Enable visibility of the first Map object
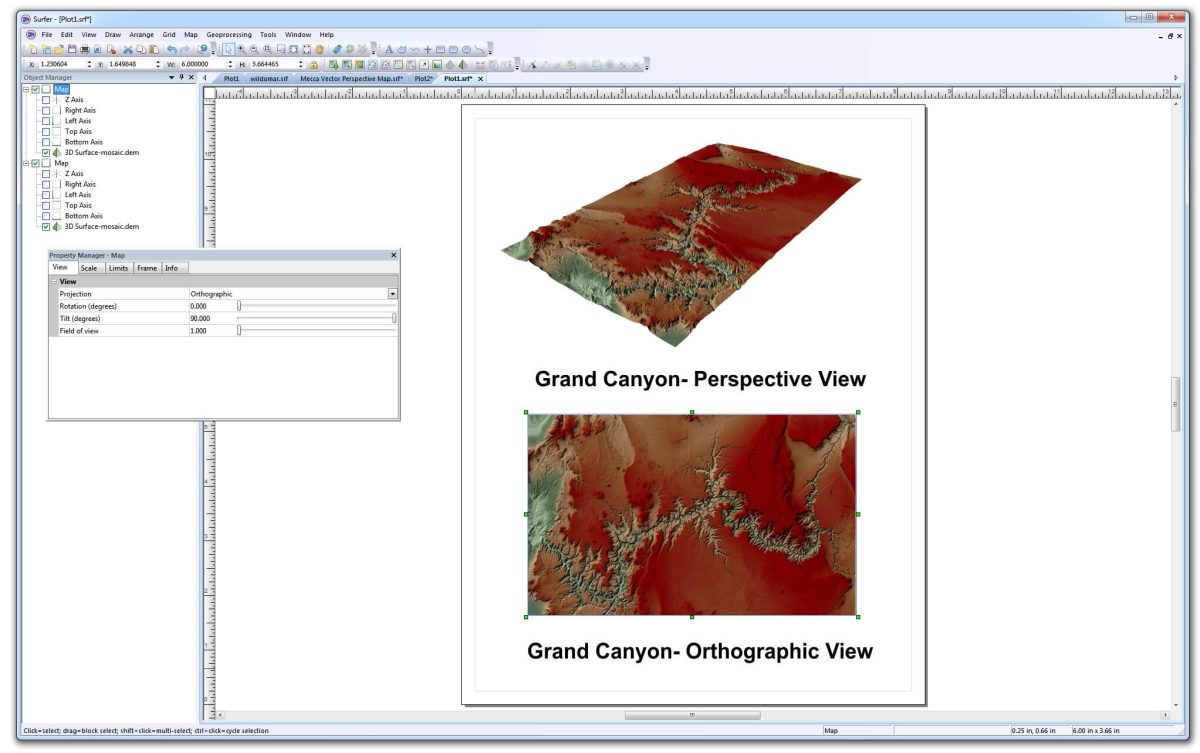This screenshot has height=753, width=1200. click(35, 89)
